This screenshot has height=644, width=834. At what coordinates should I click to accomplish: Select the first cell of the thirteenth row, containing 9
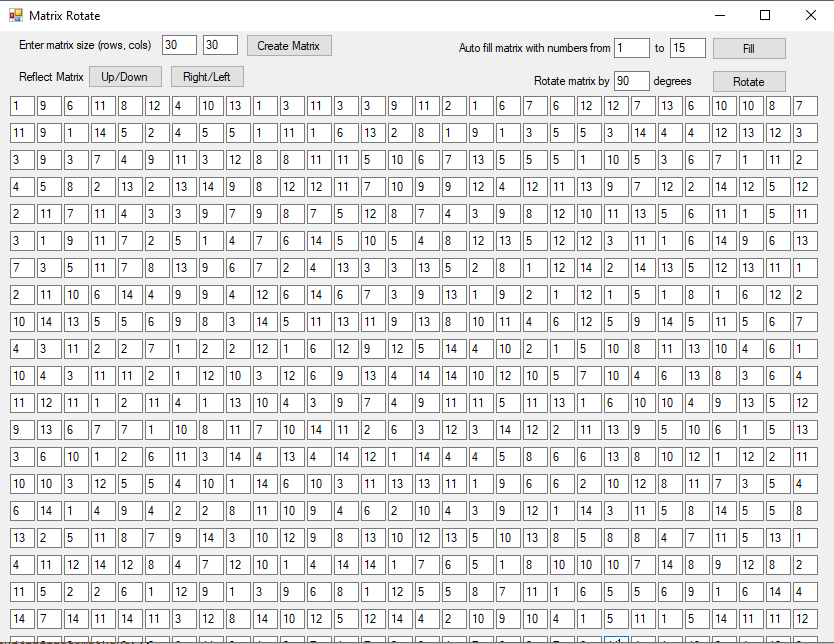[x=22, y=430]
